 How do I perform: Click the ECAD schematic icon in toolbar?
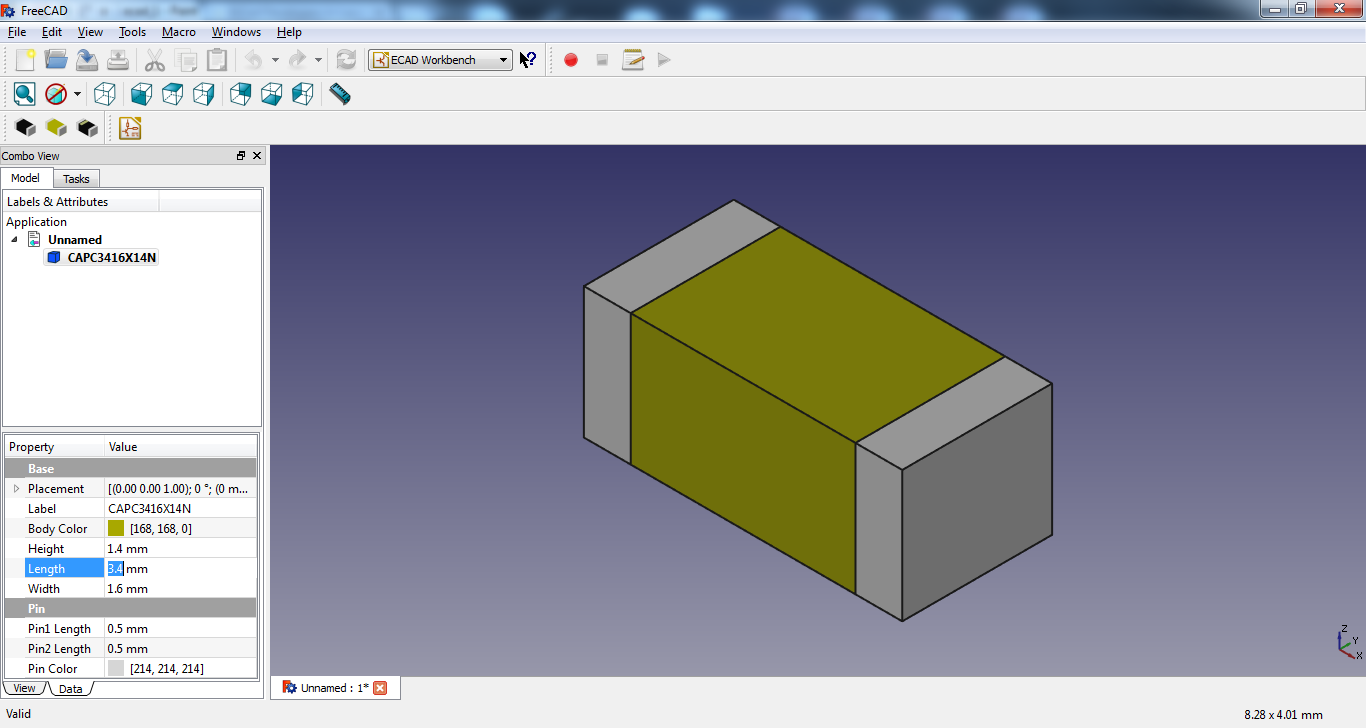pos(131,128)
